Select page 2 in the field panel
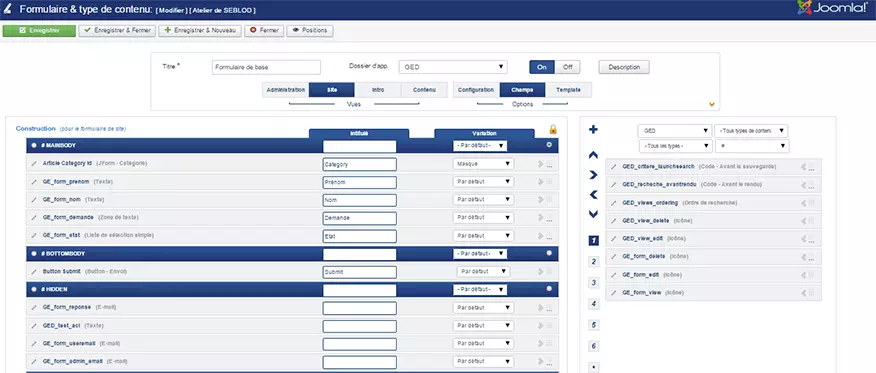Image resolution: width=876 pixels, height=373 pixels. point(594,261)
